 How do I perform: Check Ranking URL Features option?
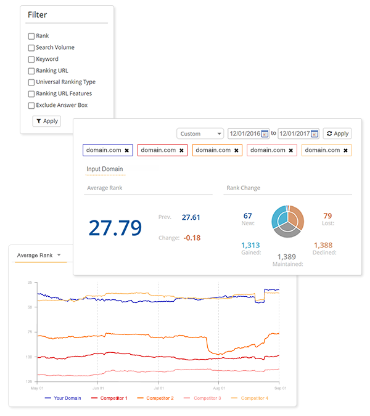(31, 94)
